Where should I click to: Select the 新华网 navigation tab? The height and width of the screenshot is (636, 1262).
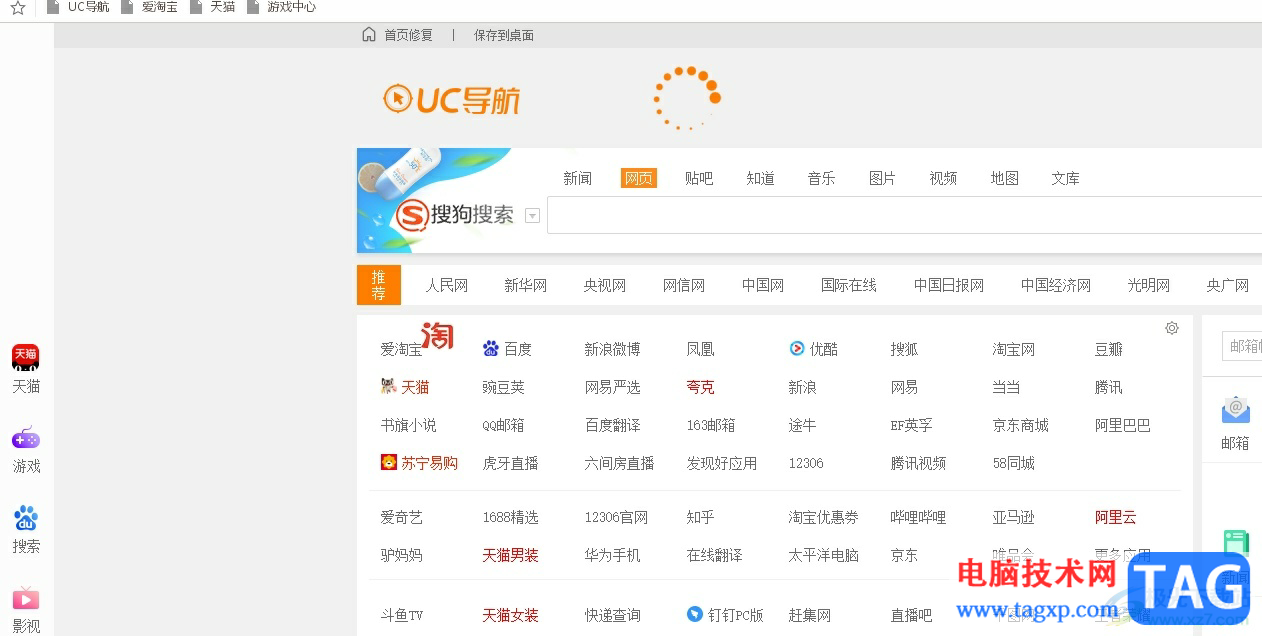tap(525, 285)
